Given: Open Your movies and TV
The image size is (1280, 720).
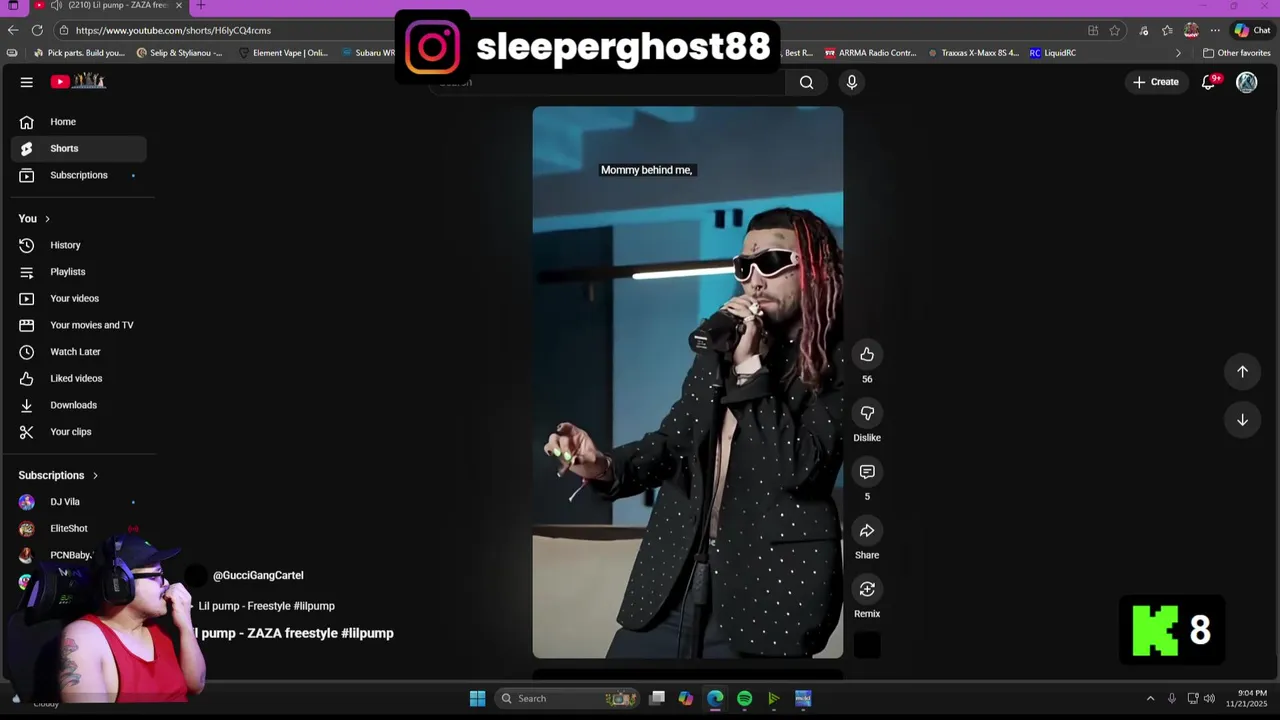Looking at the screenshot, I should (x=79, y=325).
